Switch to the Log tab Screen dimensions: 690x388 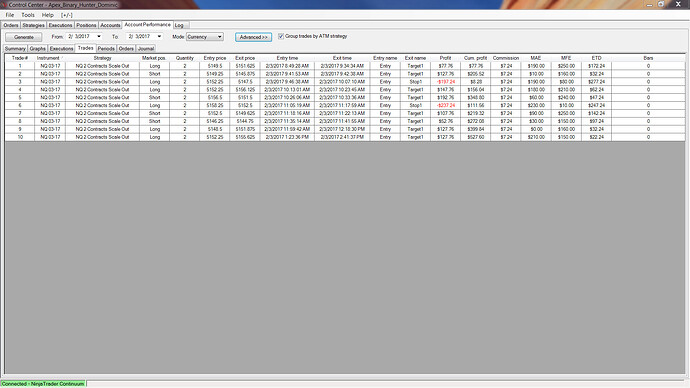click(x=180, y=25)
